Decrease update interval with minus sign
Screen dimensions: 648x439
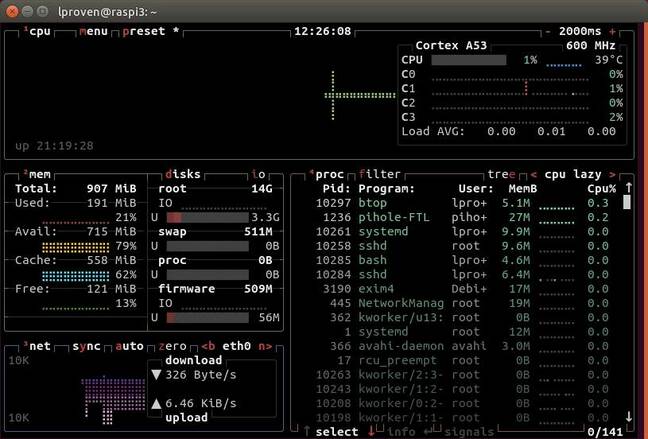pyautogui.click(x=548, y=31)
